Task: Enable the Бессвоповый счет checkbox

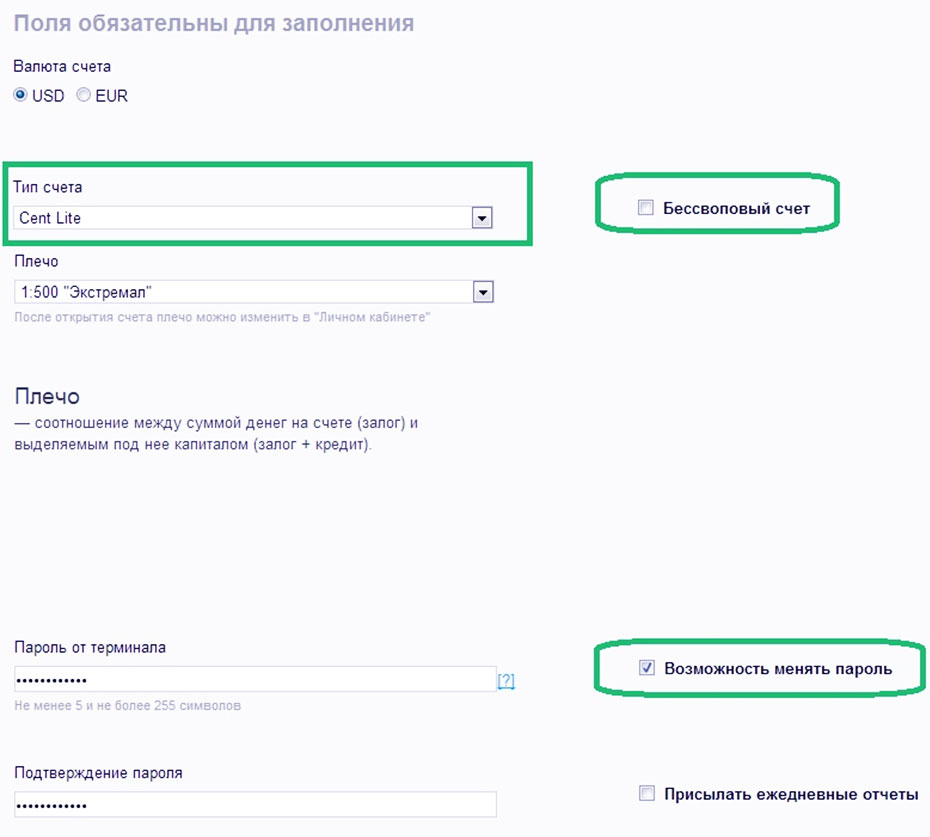Action: [646, 208]
